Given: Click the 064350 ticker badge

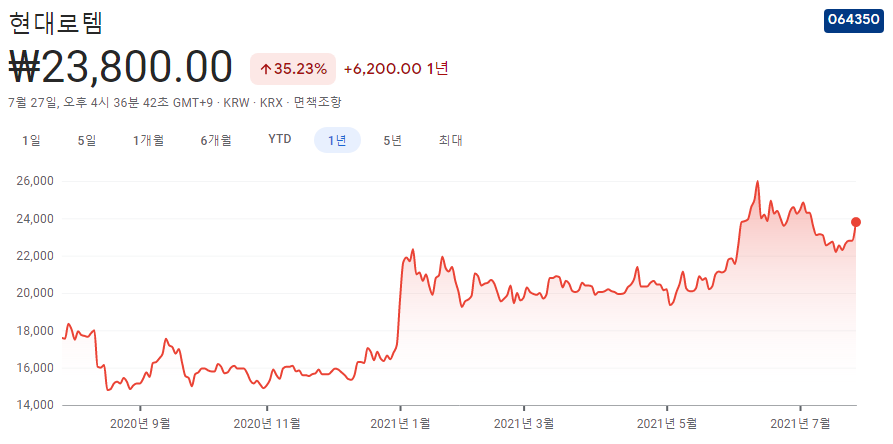Looking at the screenshot, I should pyautogui.click(x=854, y=20).
